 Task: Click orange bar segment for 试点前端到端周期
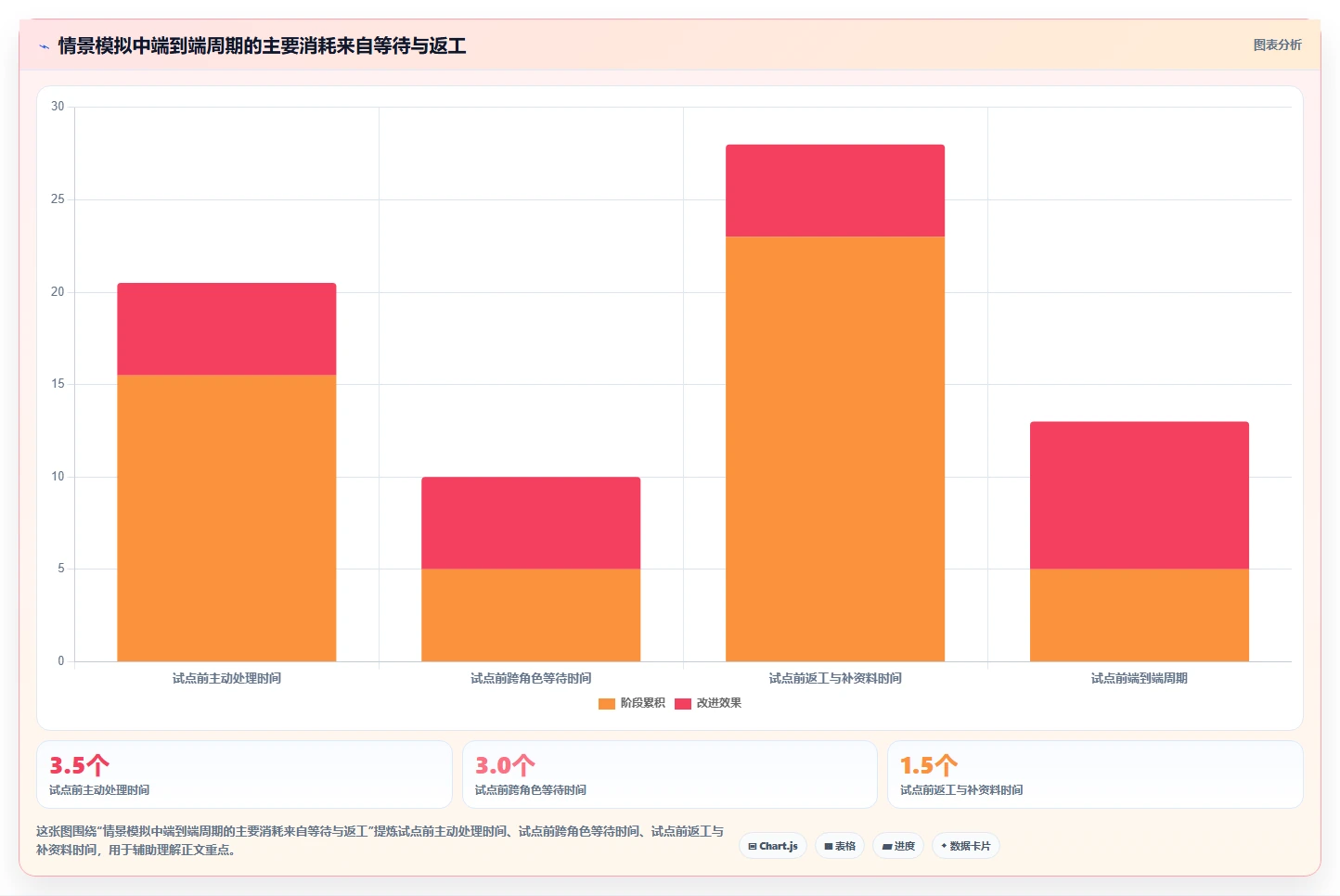click(x=1140, y=615)
